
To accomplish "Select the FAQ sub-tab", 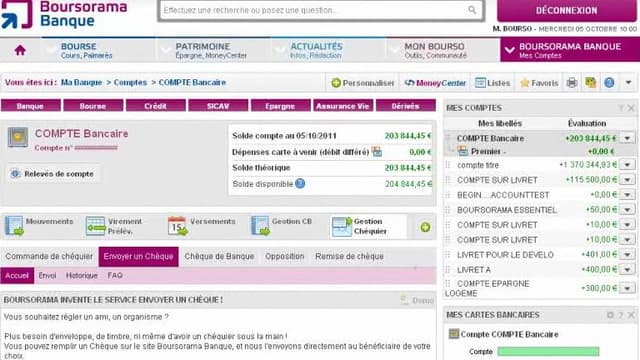I will [115, 276].
